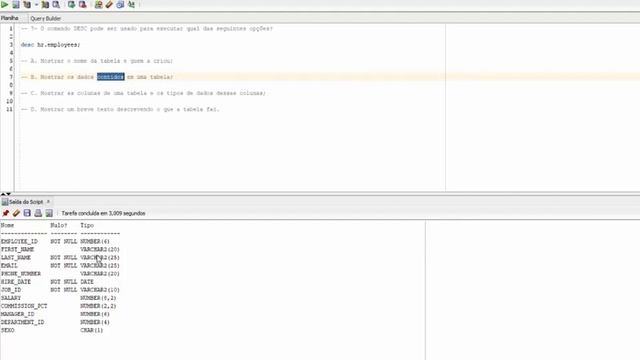
Task: Pin the script output with red pin icon
Action: [x=5, y=213]
